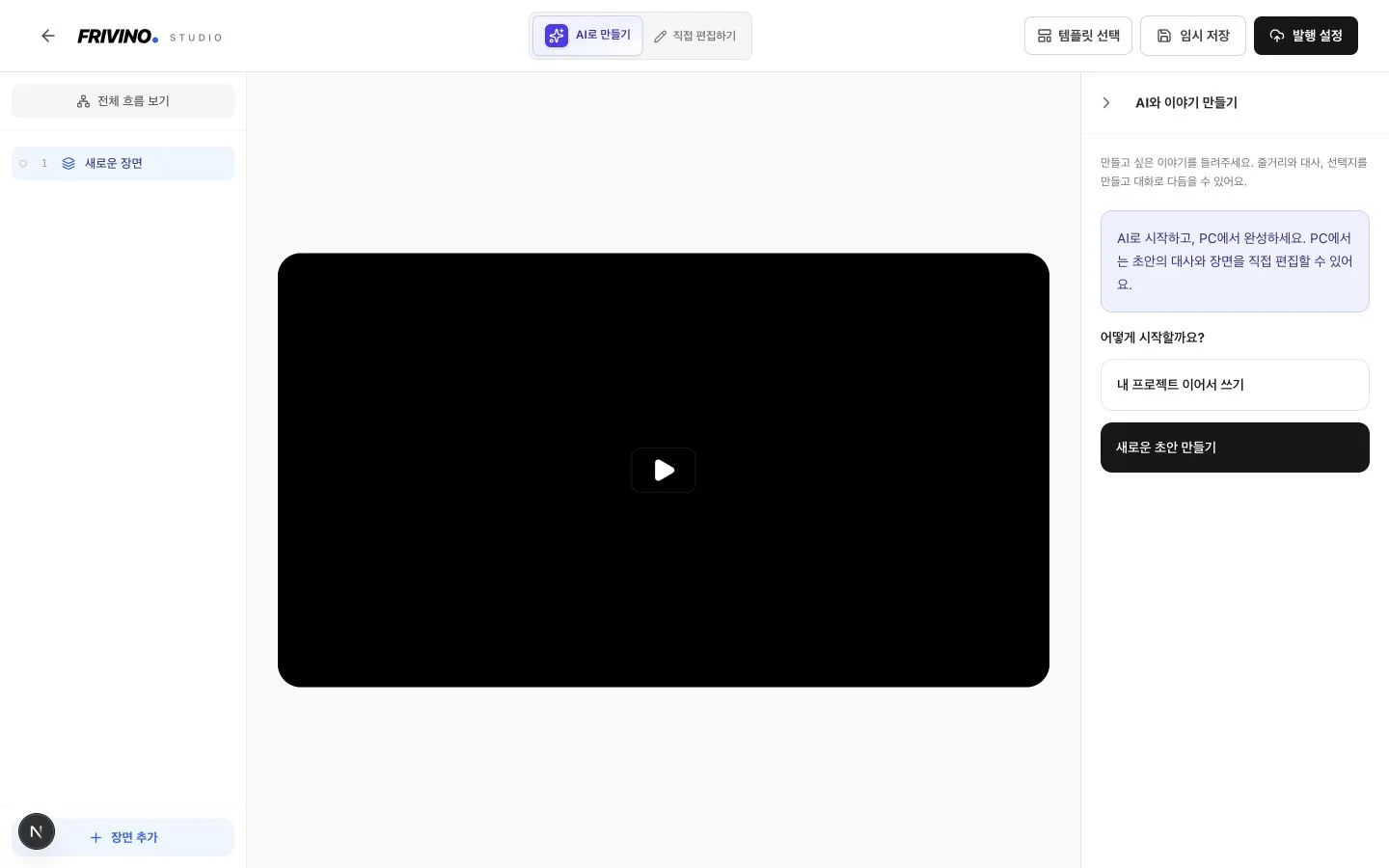Start with 새로운 초안 만들기
Viewport: 1389px width, 868px height.
1235,448
